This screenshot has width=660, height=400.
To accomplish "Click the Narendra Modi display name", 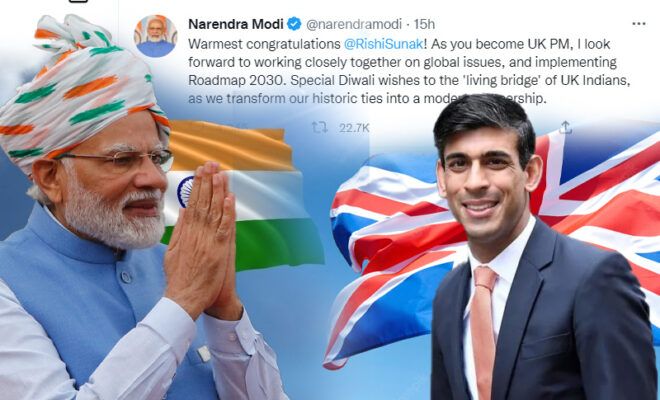I will tap(236, 24).
